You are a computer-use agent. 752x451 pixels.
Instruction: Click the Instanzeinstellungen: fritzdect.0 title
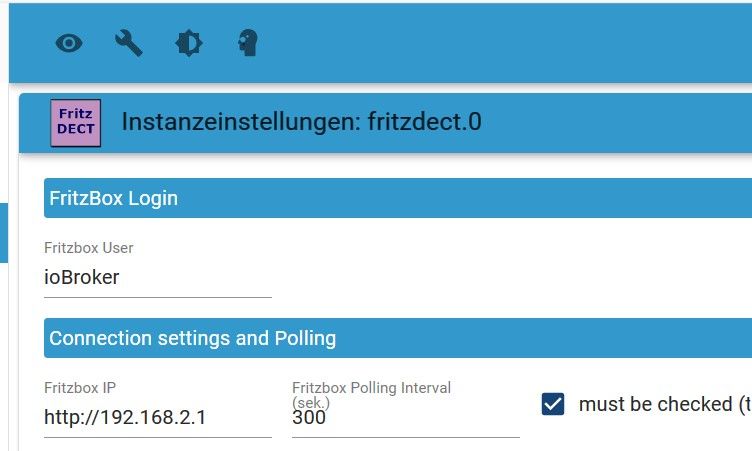coord(301,122)
